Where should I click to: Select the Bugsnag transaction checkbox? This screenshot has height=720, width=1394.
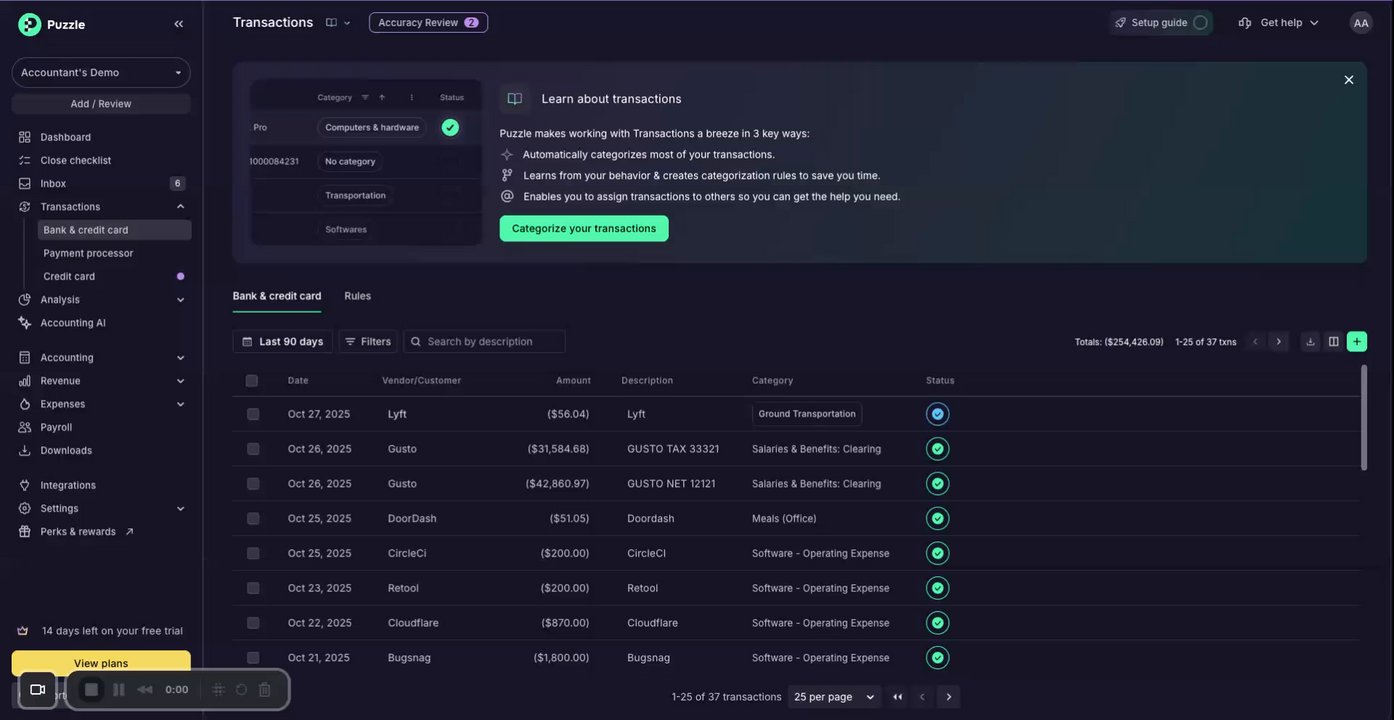(253, 658)
